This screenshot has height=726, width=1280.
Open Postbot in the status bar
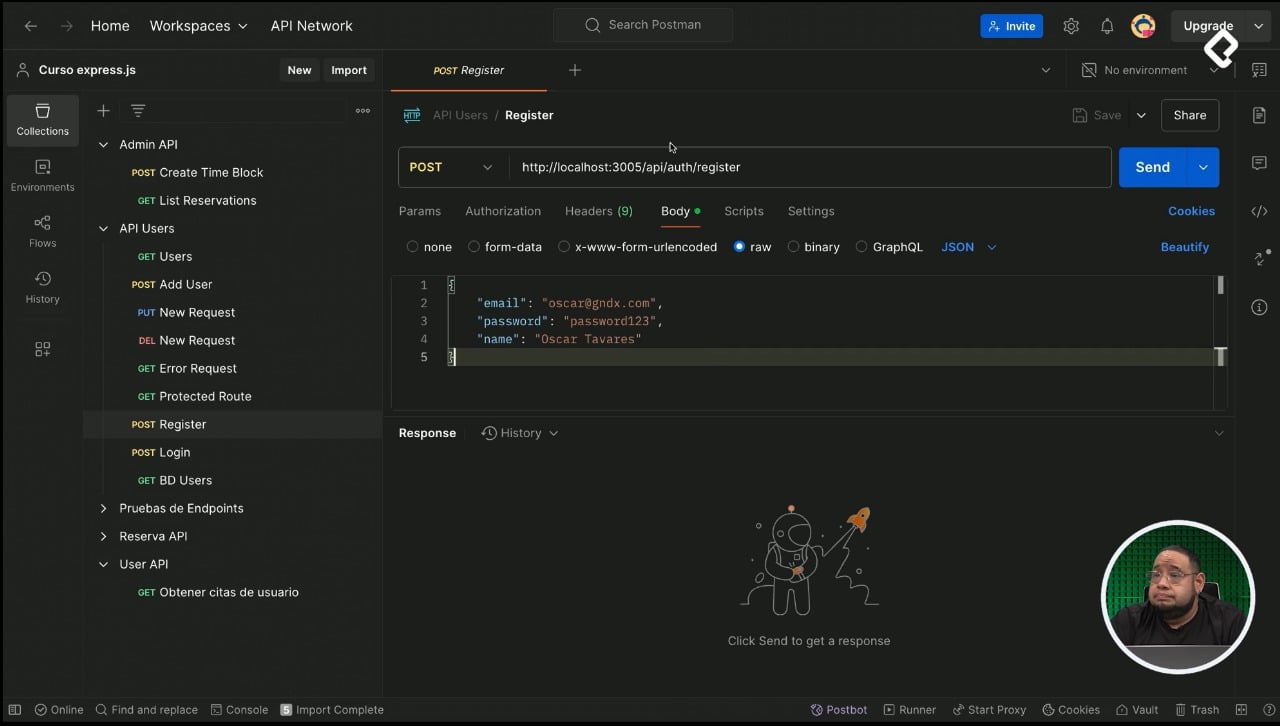tap(838, 710)
